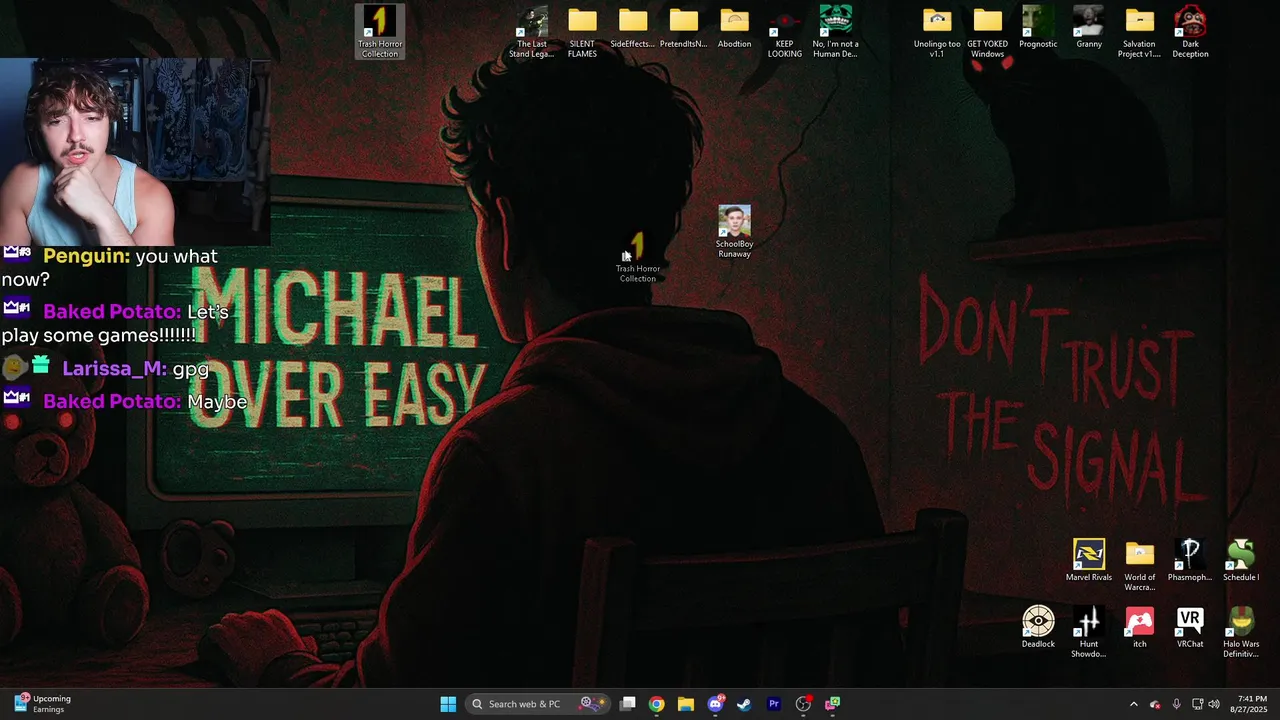The height and width of the screenshot is (720, 1280).
Task: Open OBS Studio from the taskbar
Action: 803,704
